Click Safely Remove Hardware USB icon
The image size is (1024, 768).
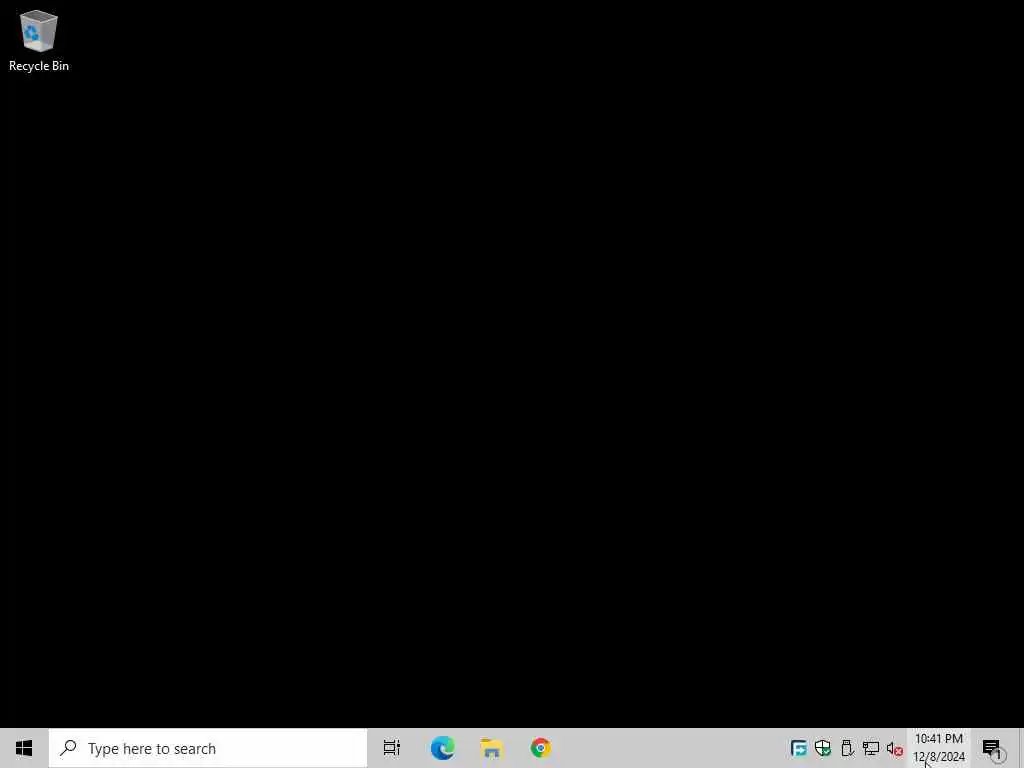[847, 748]
